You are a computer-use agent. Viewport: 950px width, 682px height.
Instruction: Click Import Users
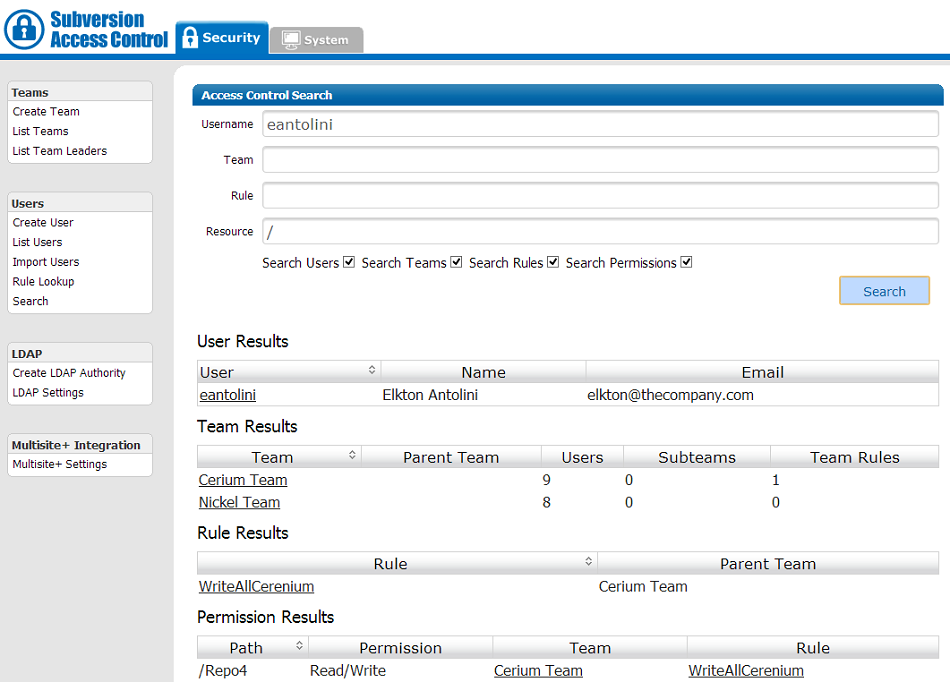coord(46,262)
